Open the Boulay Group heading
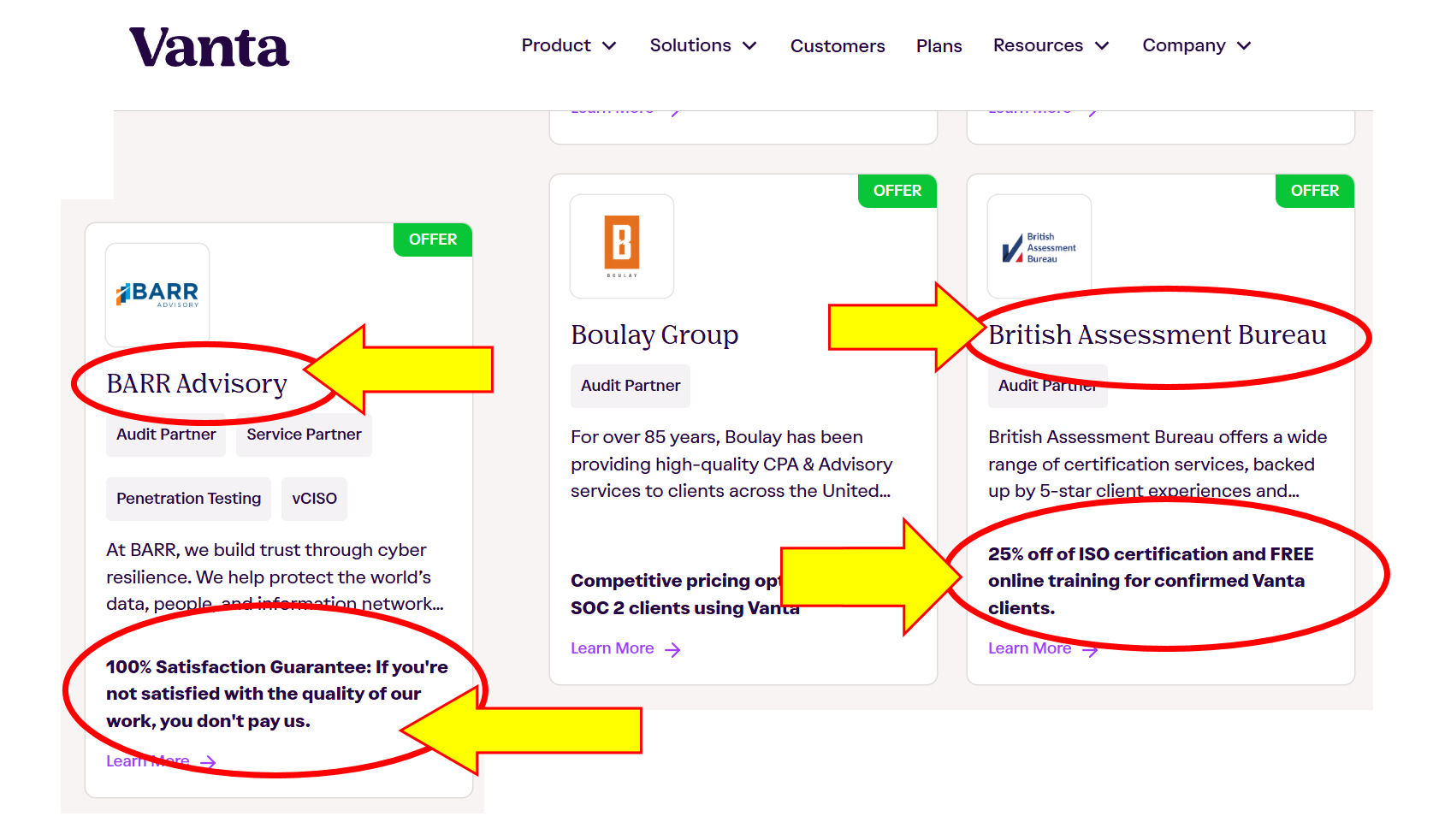Image resolution: width=1433 pixels, height=840 pixels. (x=654, y=334)
